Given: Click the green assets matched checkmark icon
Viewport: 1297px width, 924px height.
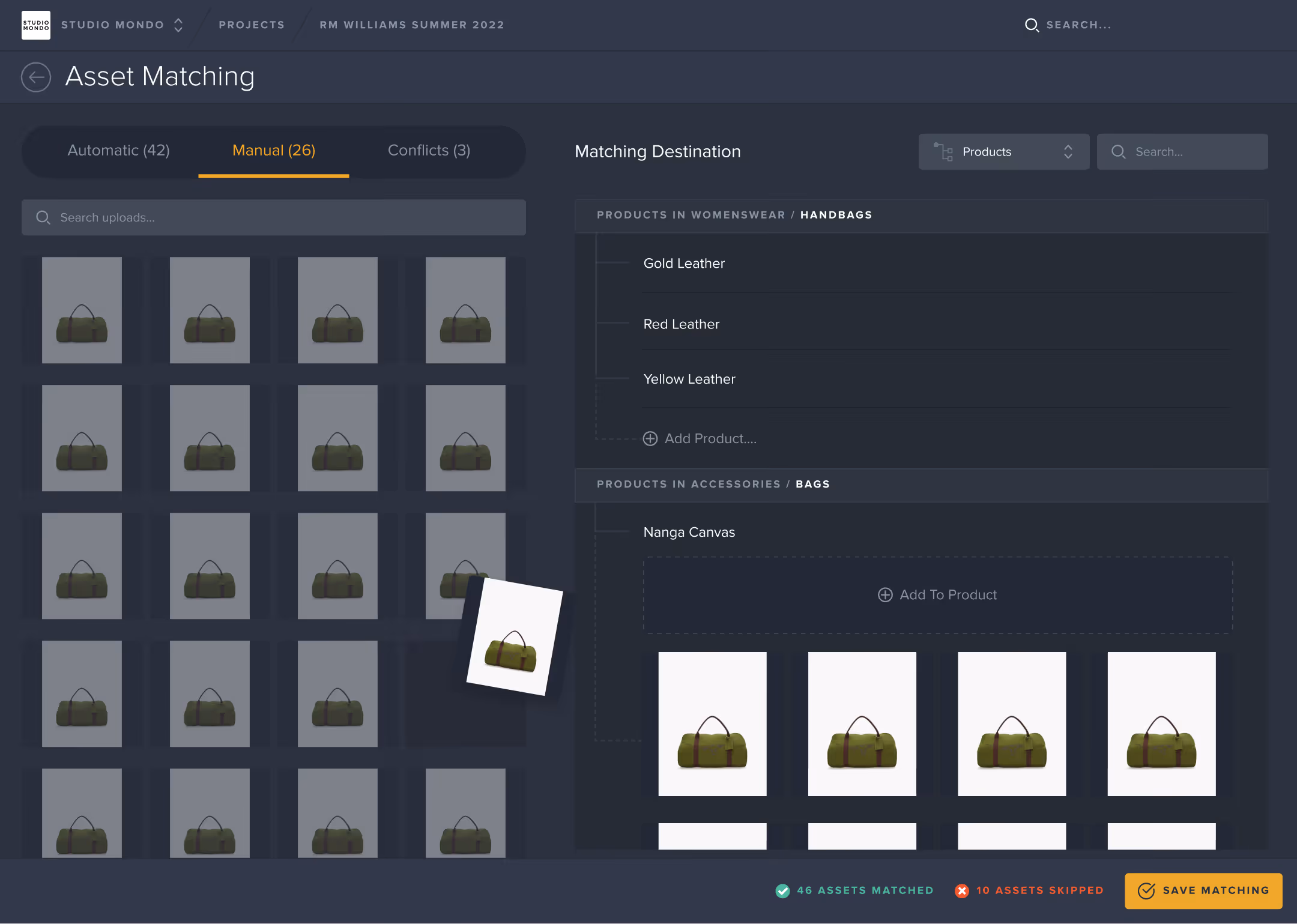Looking at the screenshot, I should [x=782, y=891].
